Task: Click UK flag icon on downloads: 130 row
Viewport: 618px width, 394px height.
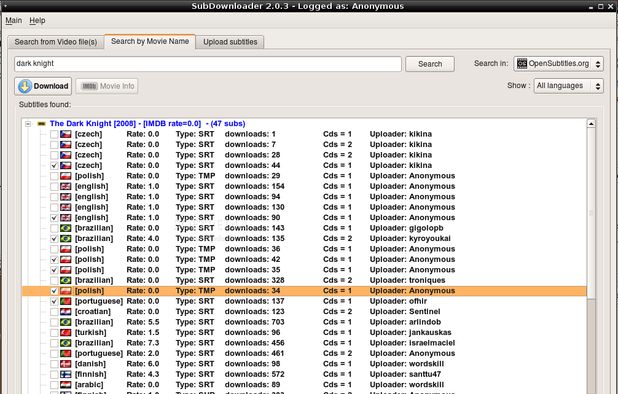Action: click(66, 207)
